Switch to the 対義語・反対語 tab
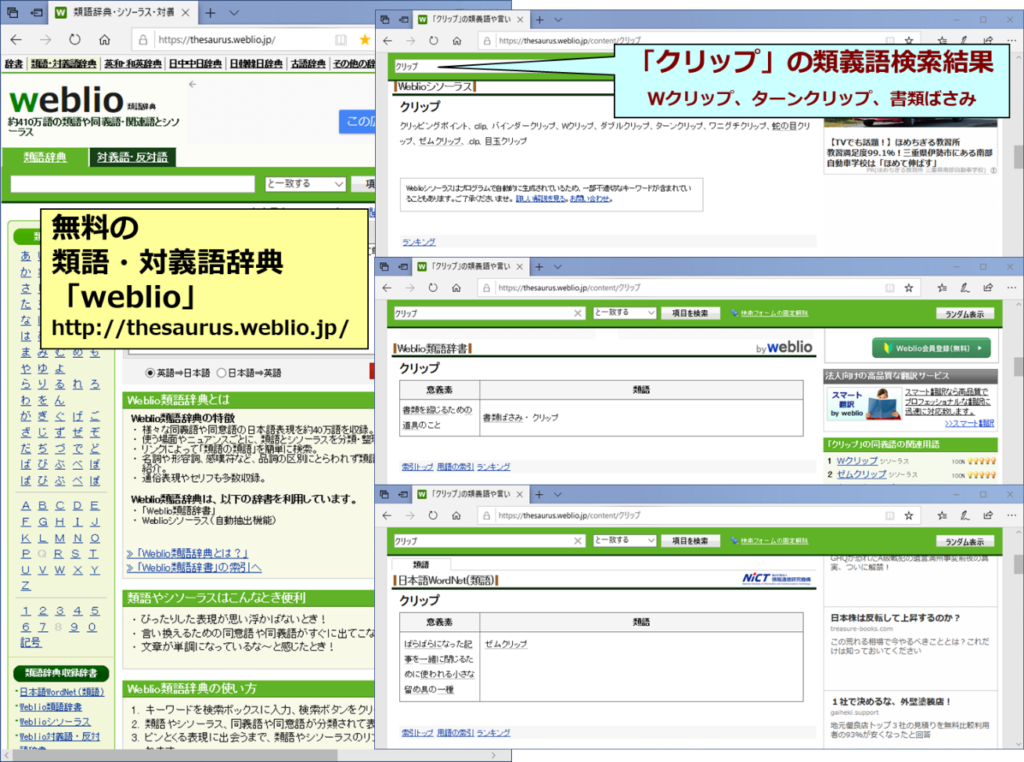The width and height of the screenshot is (1024, 762). point(132,157)
